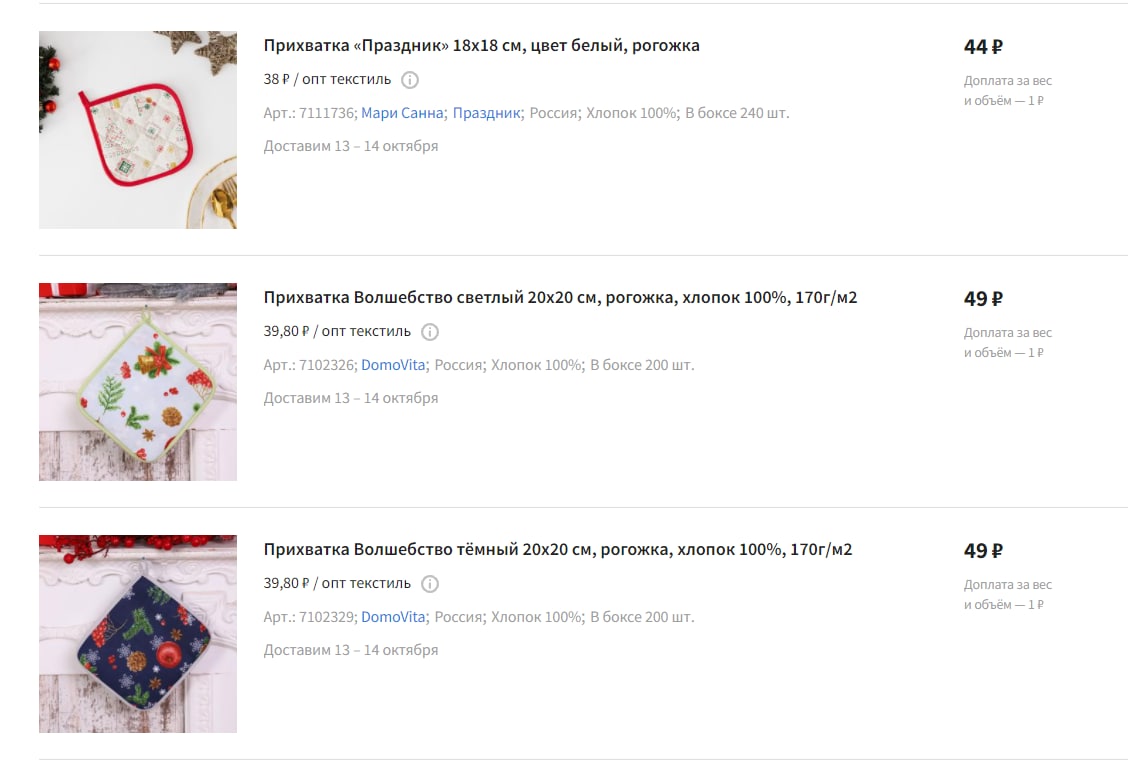1128x765 pixels.
Task: View the dark blue Волшебство potholder thumbnail
Action: tap(138, 633)
